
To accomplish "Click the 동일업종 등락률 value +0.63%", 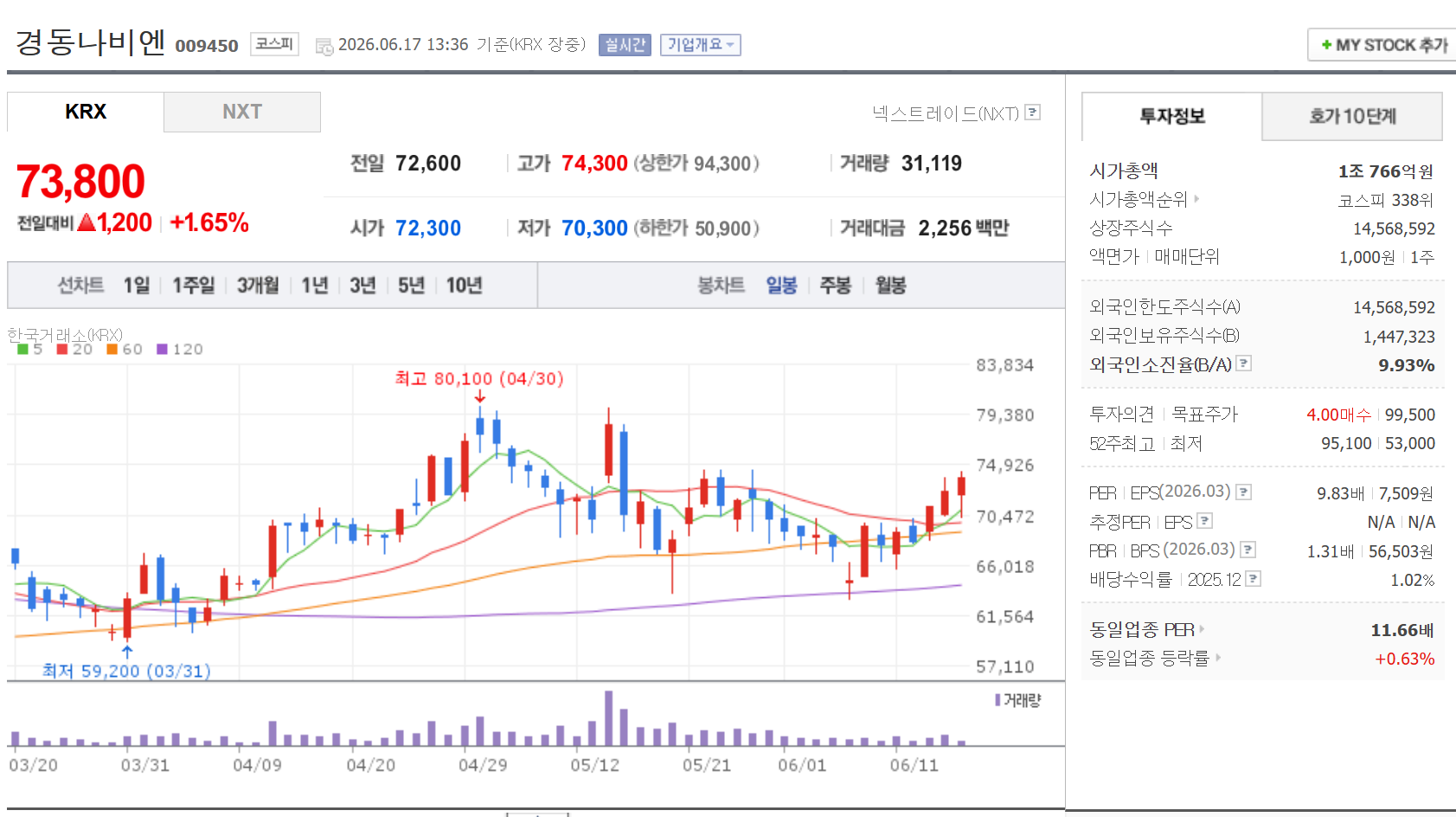I will coord(1405,659).
